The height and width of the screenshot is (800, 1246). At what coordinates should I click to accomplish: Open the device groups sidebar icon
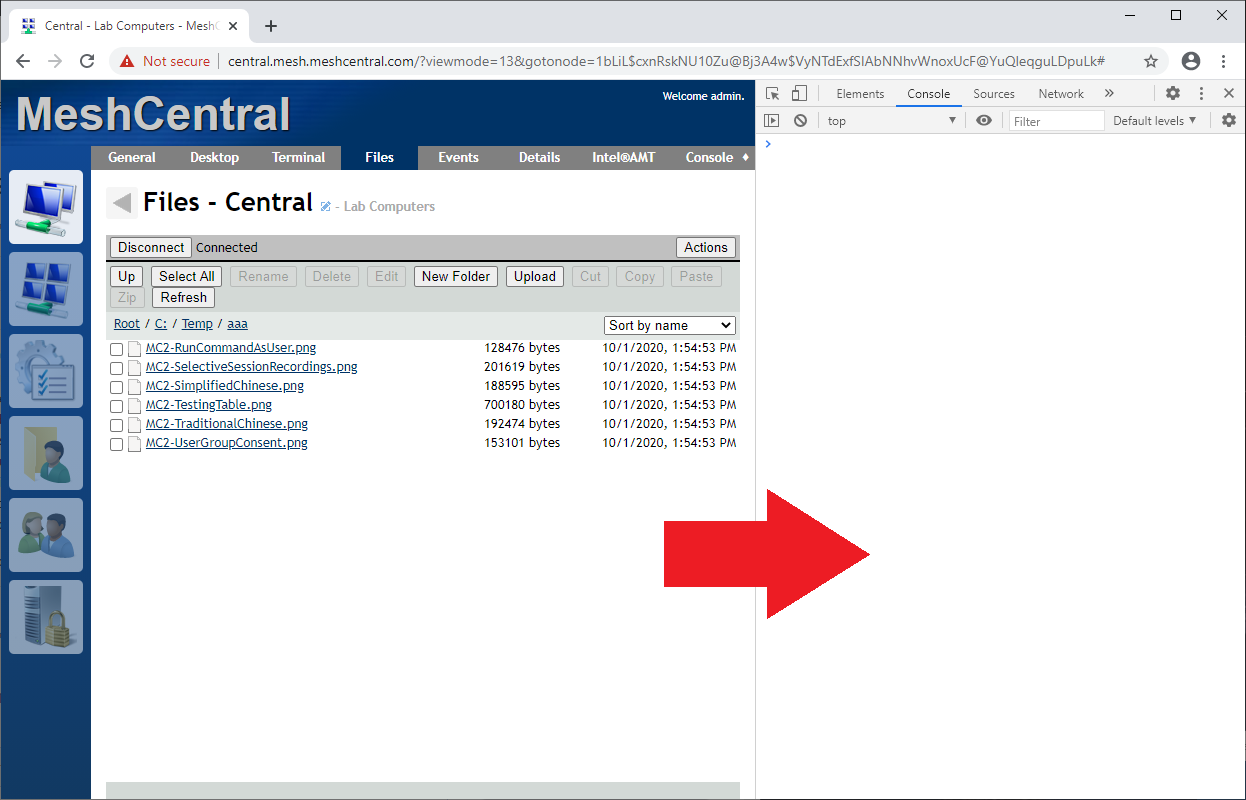46,289
